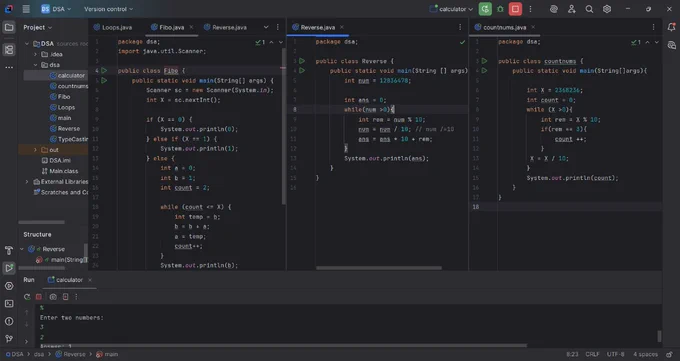
Task: Open more run actions in top toolbar
Action: click(x=530, y=9)
